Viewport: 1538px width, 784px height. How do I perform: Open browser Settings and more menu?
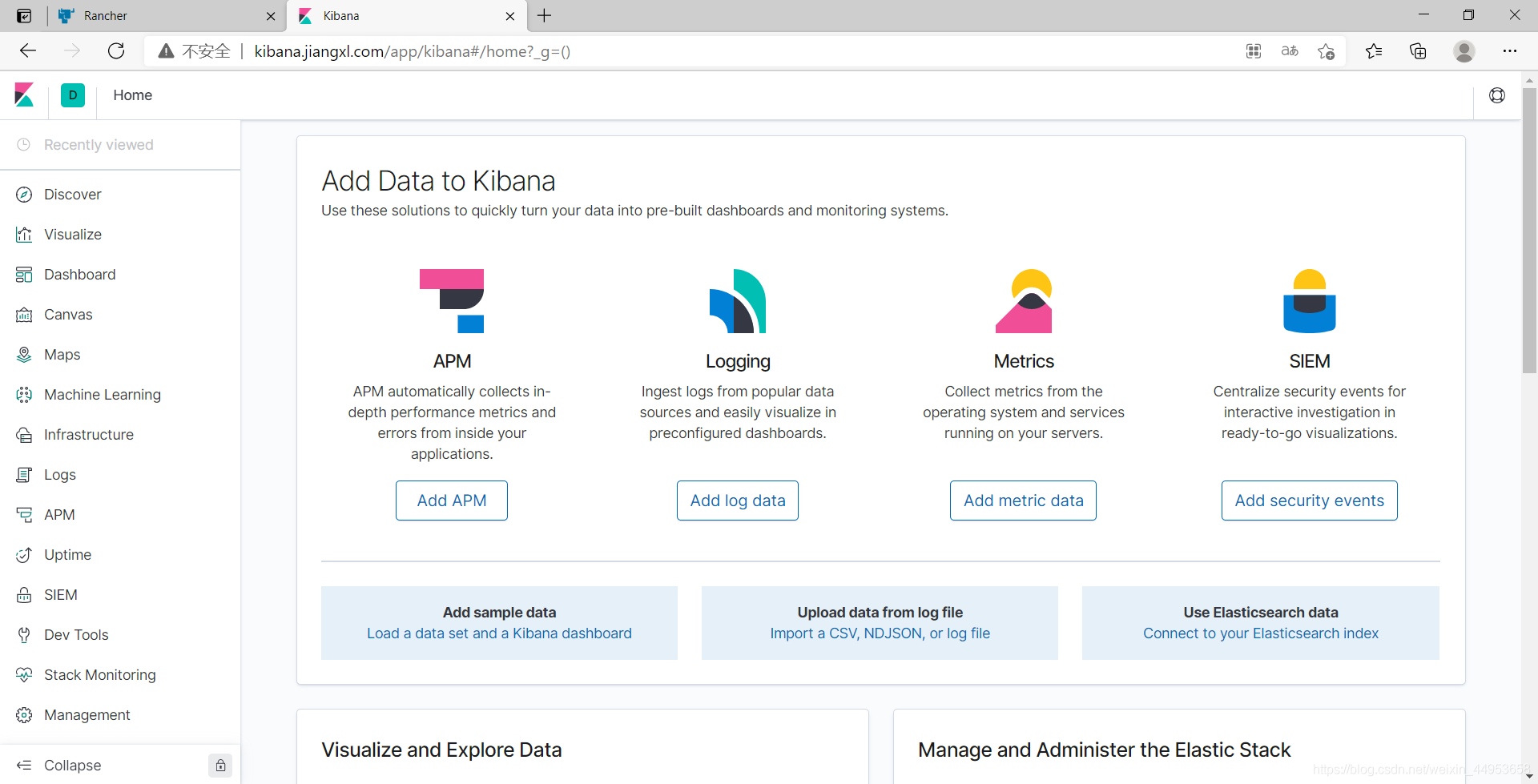point(1510,51)
